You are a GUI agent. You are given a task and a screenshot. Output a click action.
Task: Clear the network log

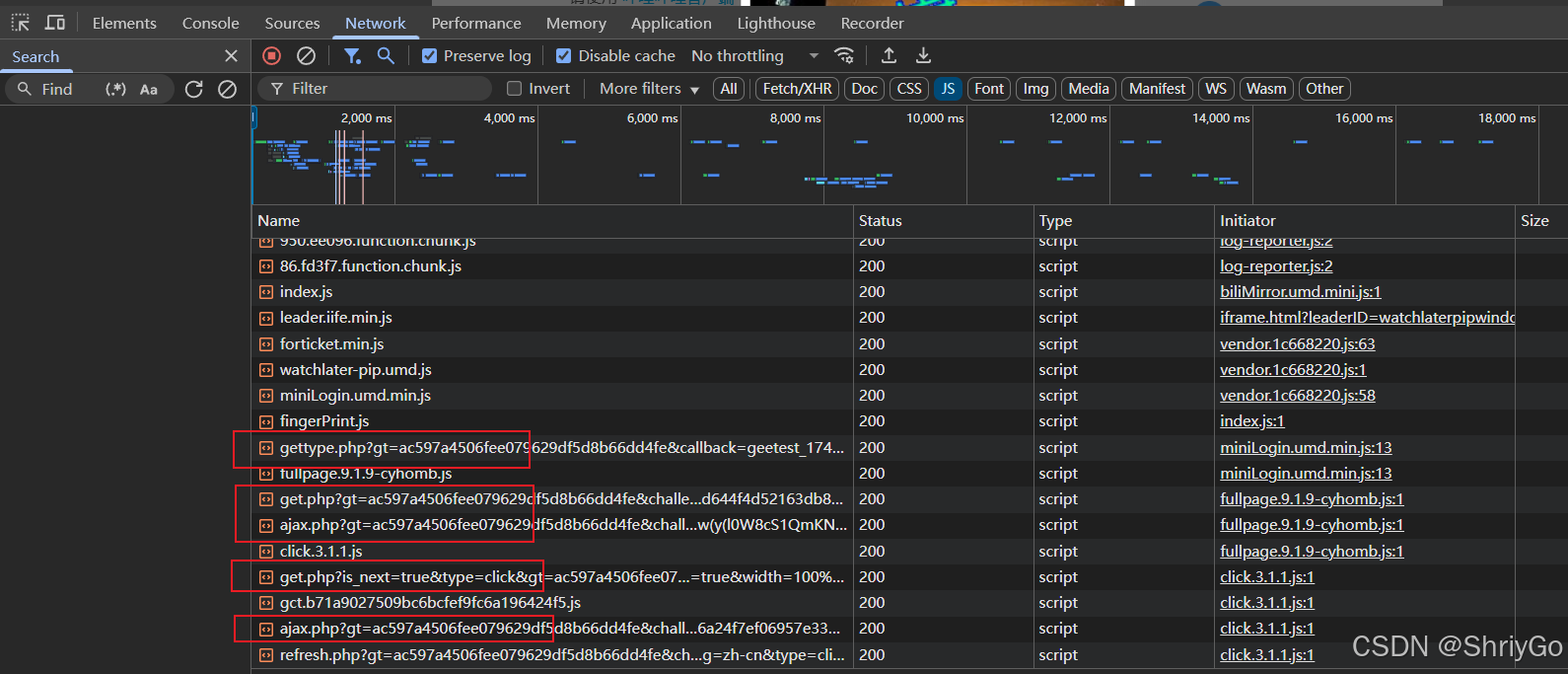tap(307, 56)
